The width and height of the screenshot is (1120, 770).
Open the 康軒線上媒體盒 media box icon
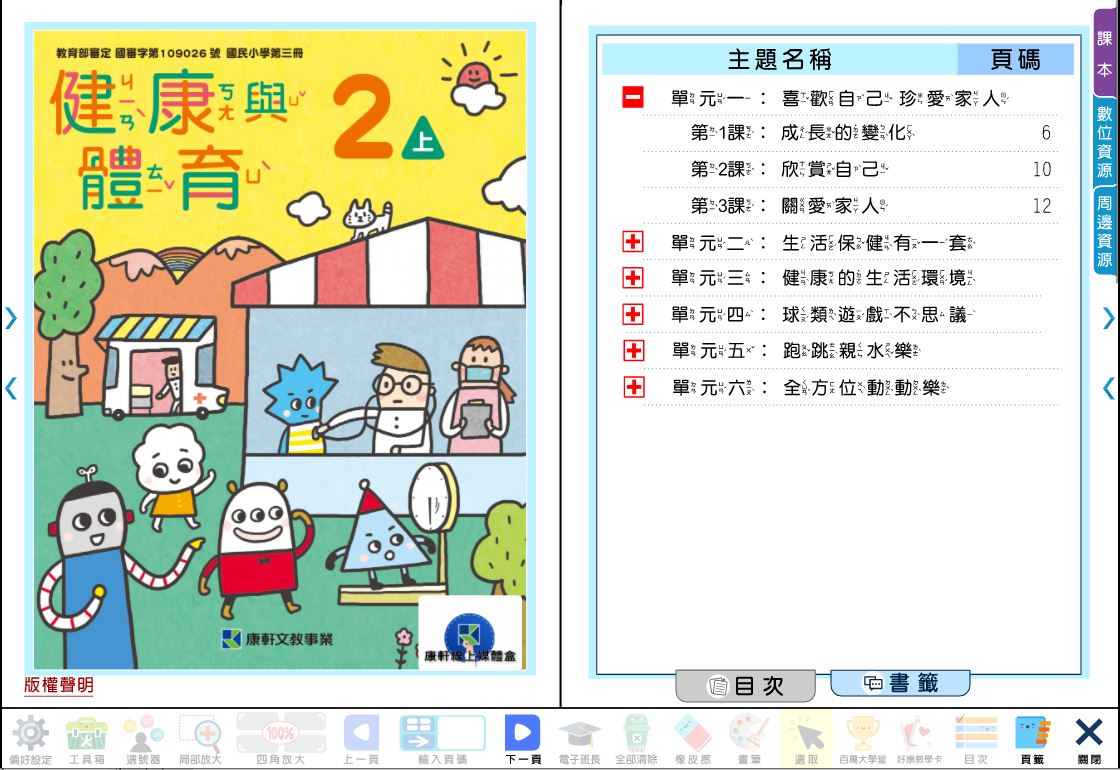coord(469,633)
